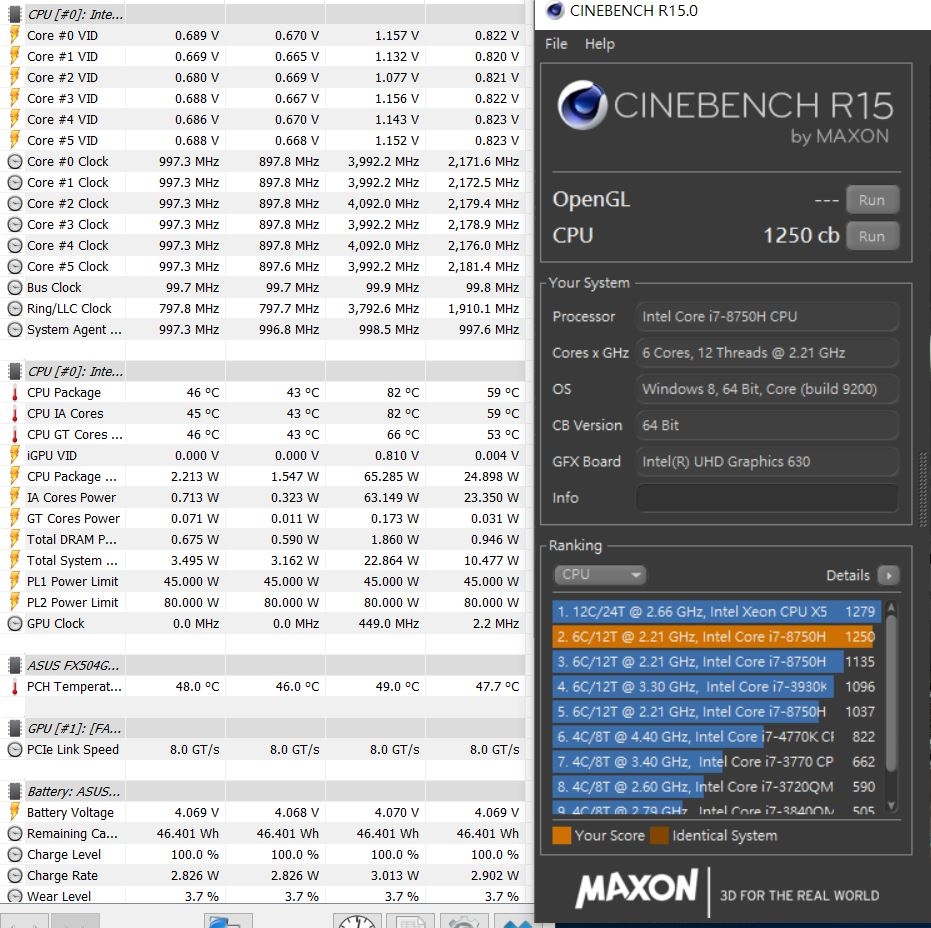Screen dimensions: 931x928
Task: Click the Wear Level row label
Action: [x=59, y=897]
